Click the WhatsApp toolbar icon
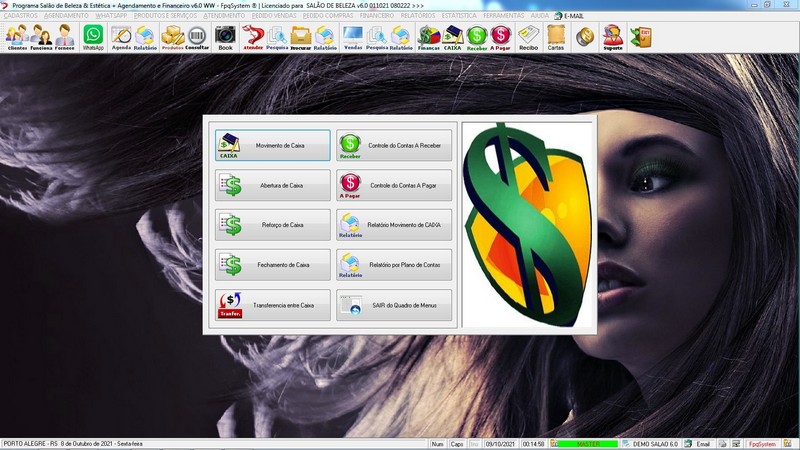 pyautogui.click(x=93, y=38)
